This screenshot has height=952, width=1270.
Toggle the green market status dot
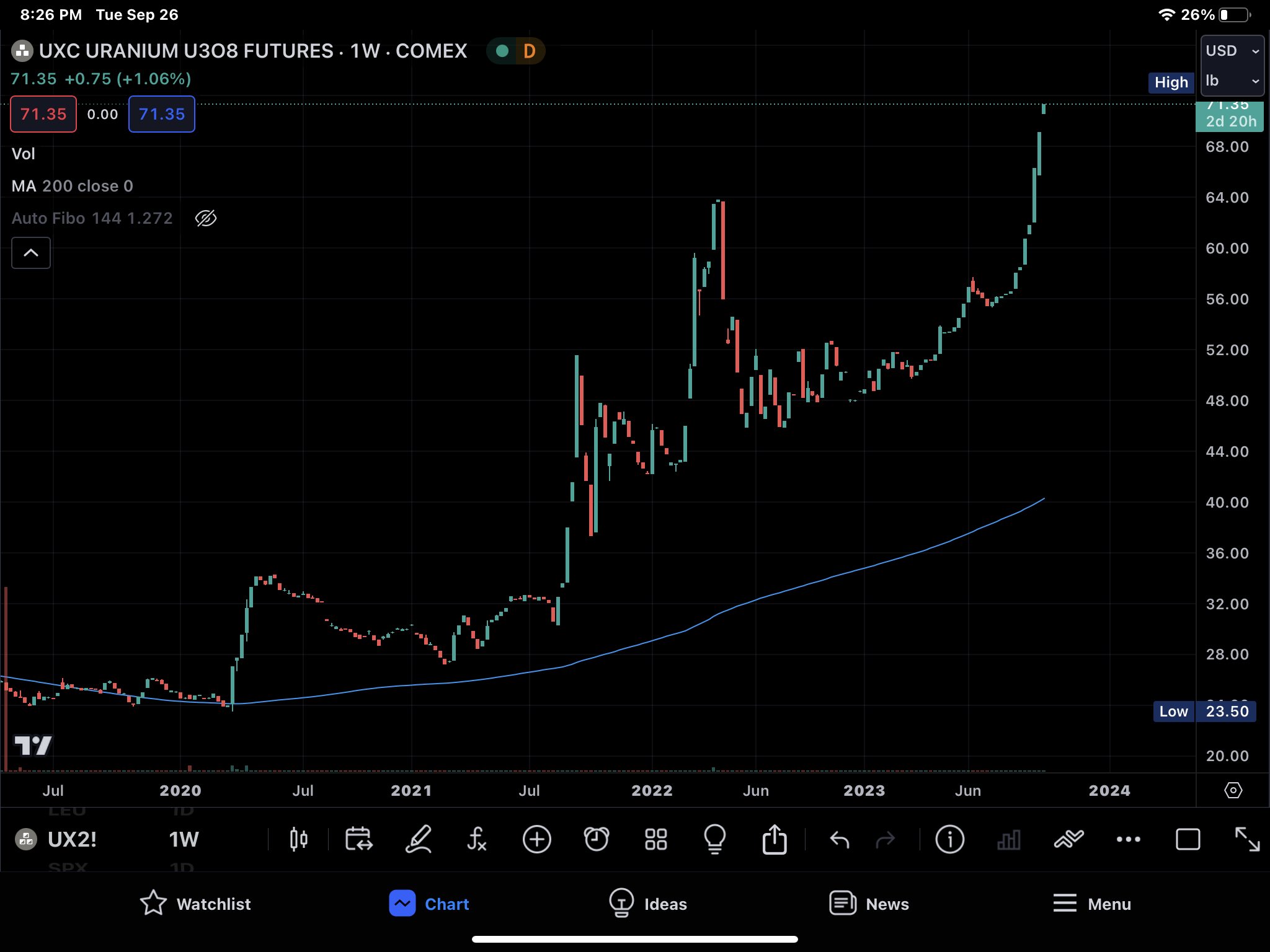click(502, 51)
